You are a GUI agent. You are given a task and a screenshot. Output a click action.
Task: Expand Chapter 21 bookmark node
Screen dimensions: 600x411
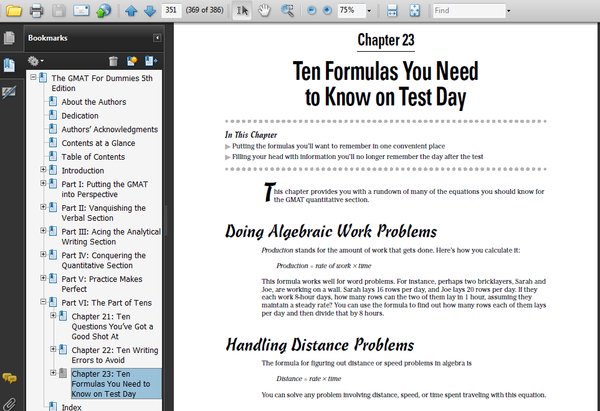53,315
